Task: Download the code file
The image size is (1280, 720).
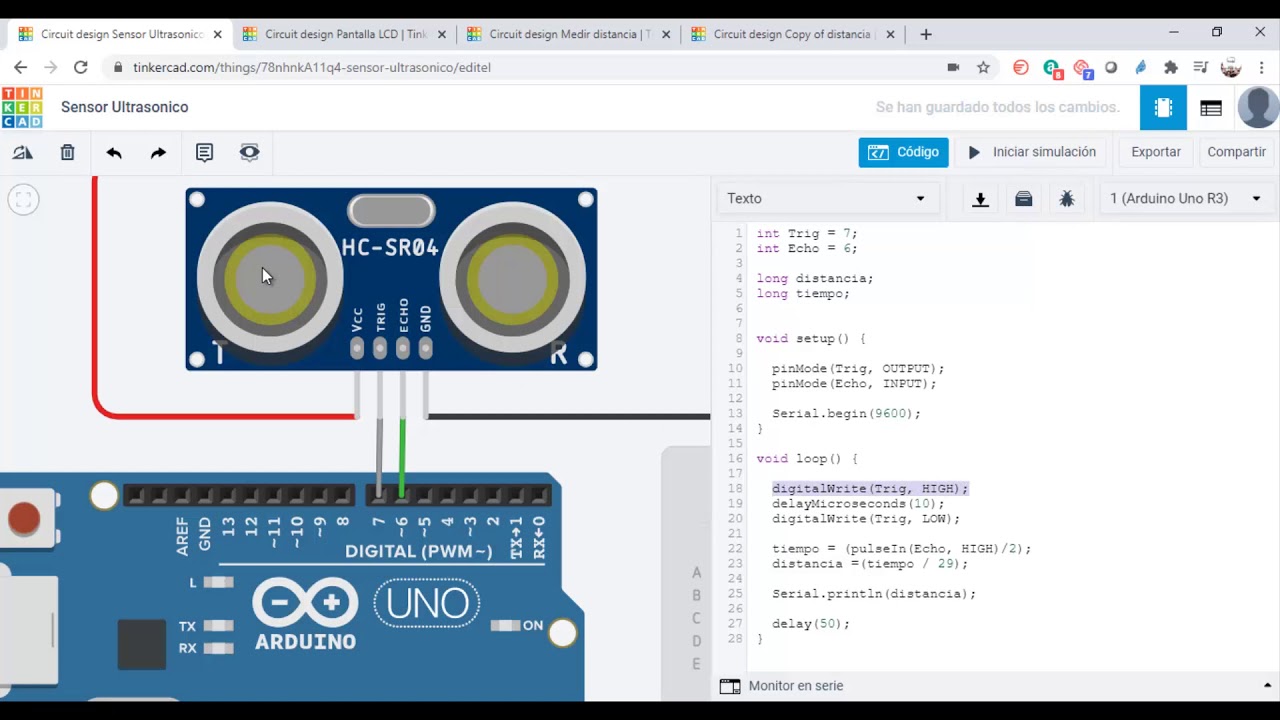Action: point(980,199)
